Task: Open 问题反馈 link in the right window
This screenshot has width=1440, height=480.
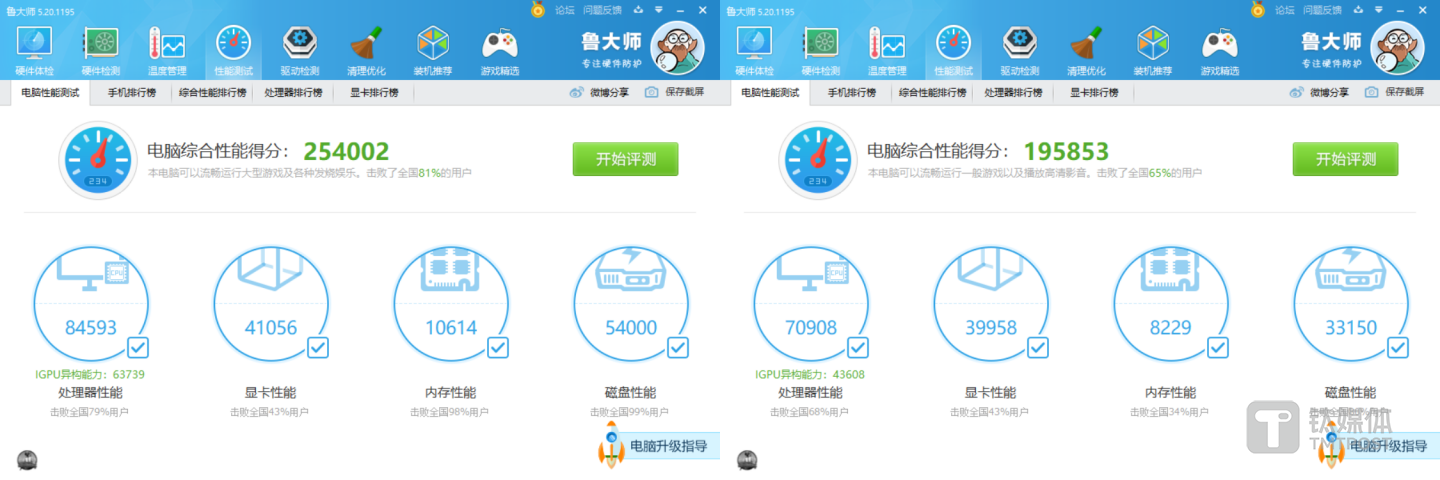Action: [x=1321, y=10]
